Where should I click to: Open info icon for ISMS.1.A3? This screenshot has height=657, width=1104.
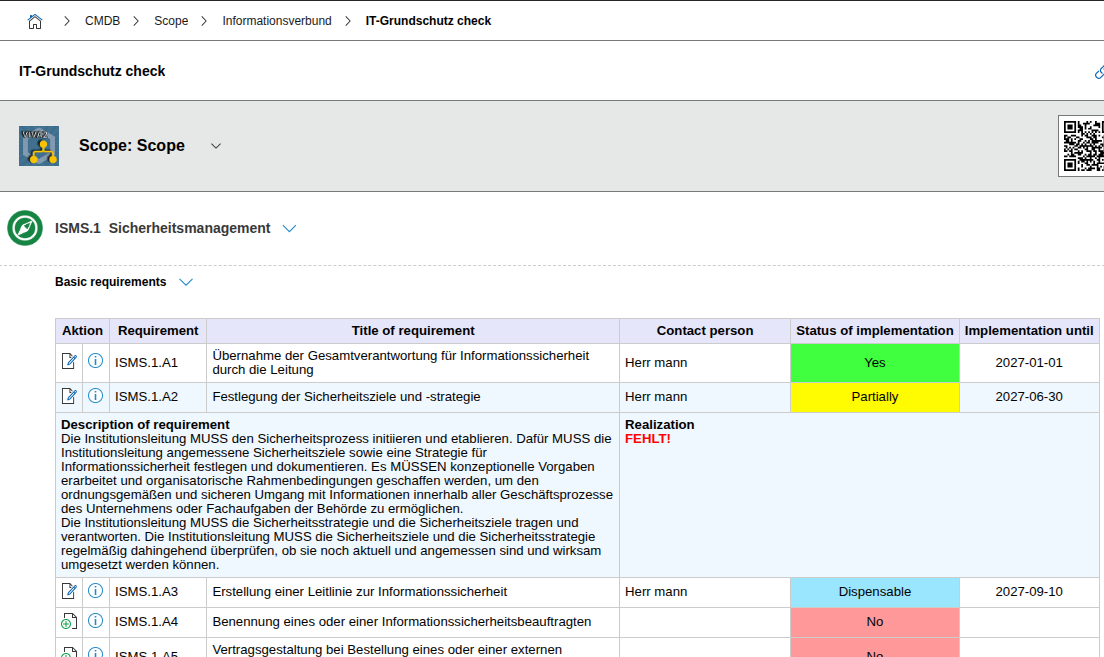pyautogui.click(x=95, y=591)
